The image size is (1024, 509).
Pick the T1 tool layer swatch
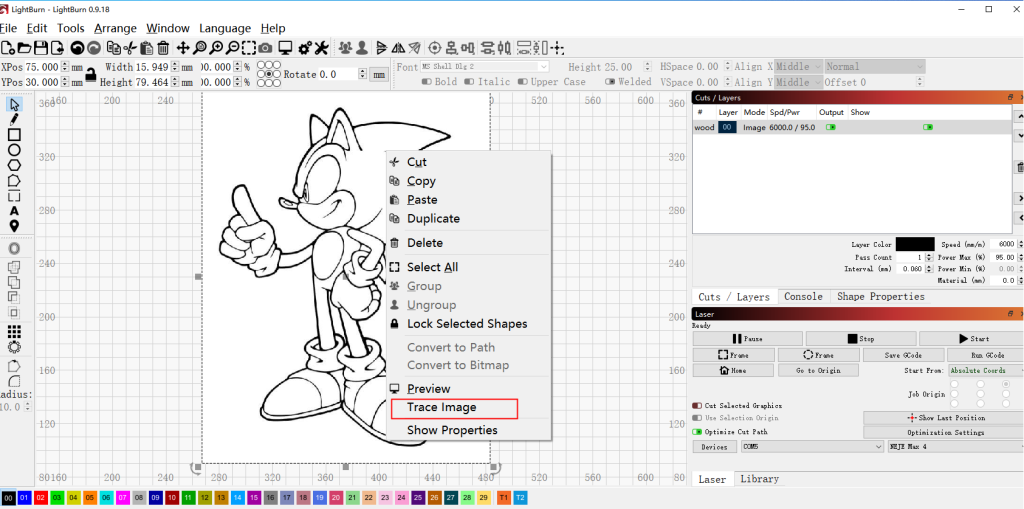504,498
